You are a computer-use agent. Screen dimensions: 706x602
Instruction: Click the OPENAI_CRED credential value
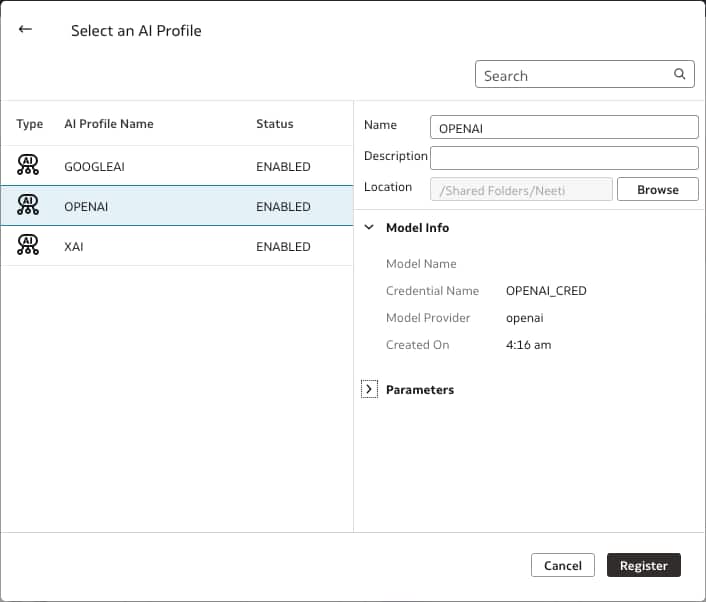[x=546, y=291]
